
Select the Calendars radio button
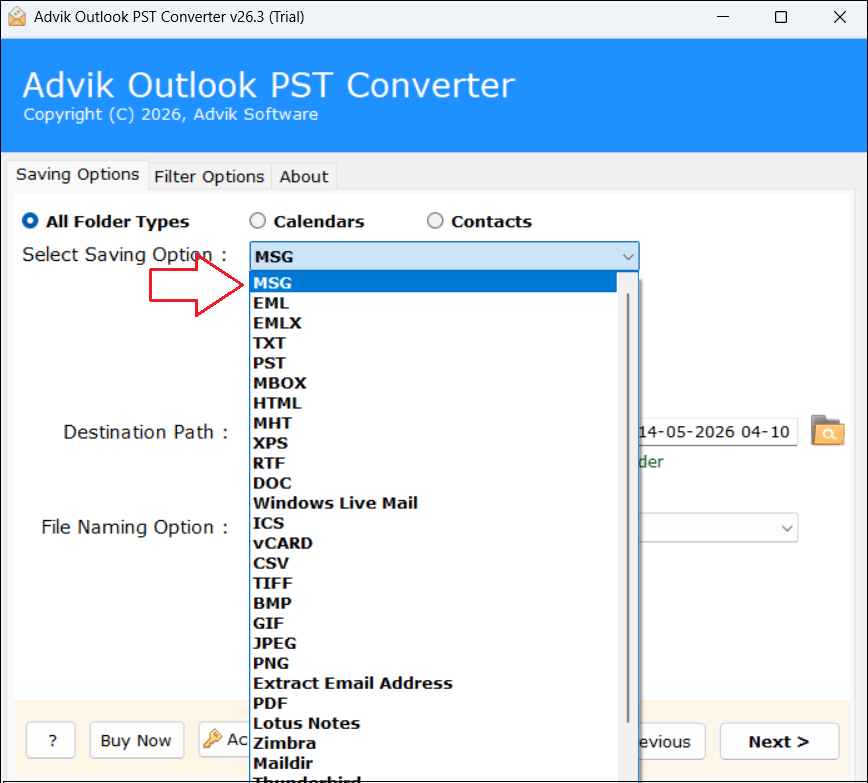pos(257,221)
